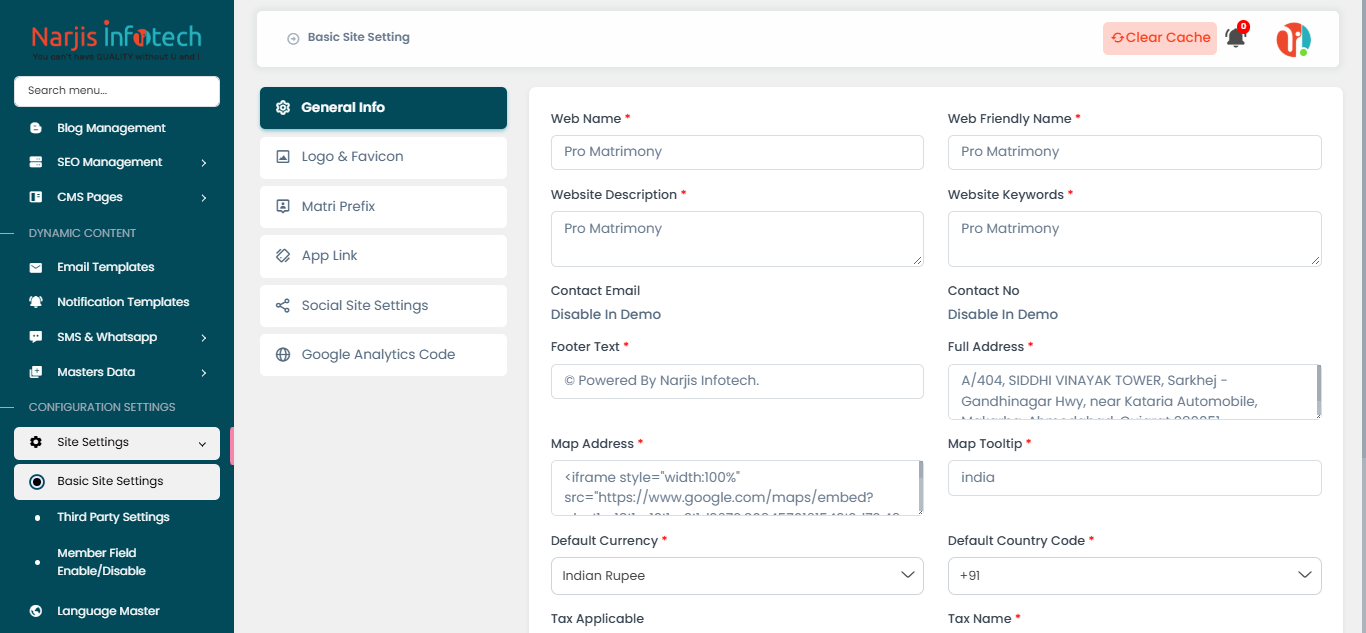Click the DYNAMIC CONTENT section heading
The image size is (1366, 633).
(x=82, y=233)
